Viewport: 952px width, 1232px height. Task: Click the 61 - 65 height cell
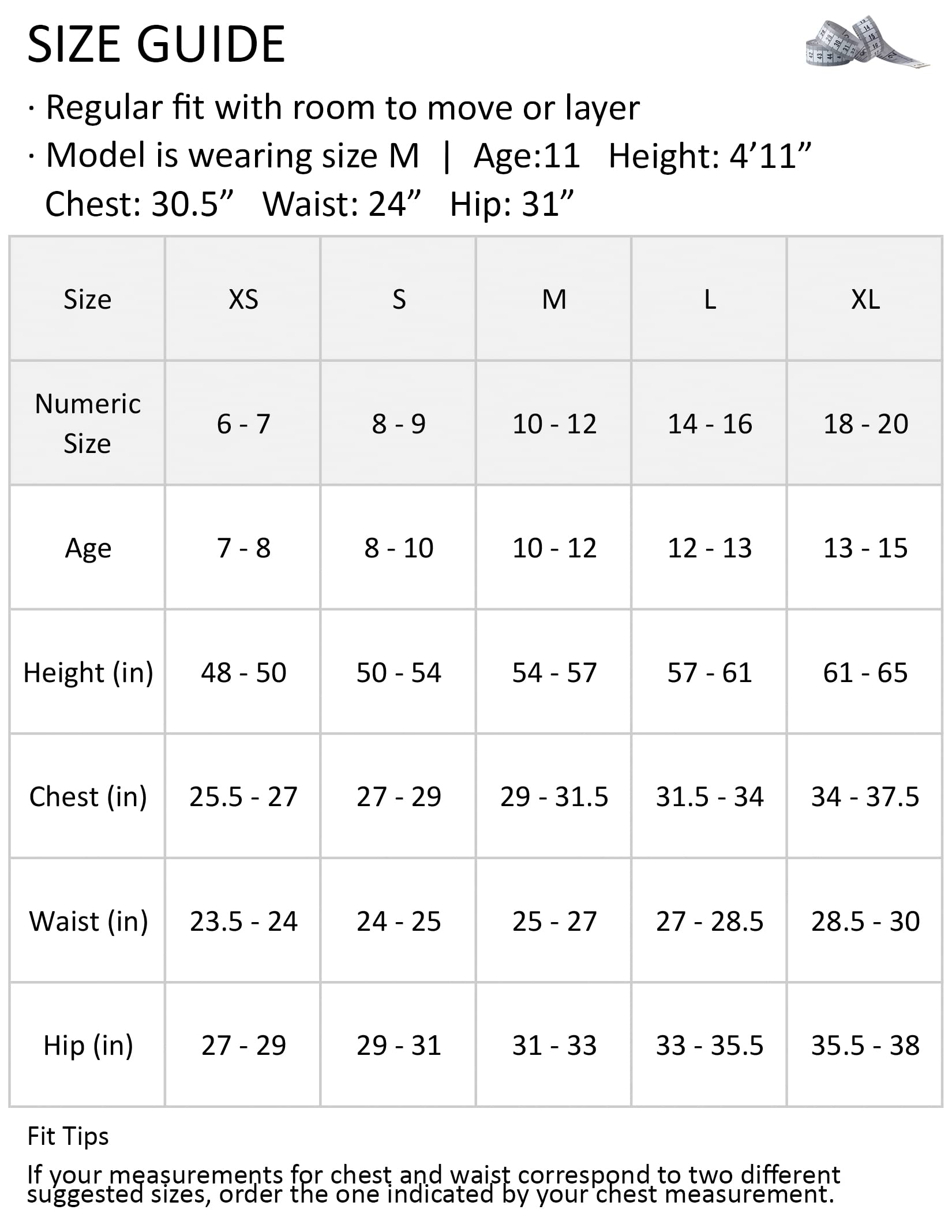pos(865,673)
